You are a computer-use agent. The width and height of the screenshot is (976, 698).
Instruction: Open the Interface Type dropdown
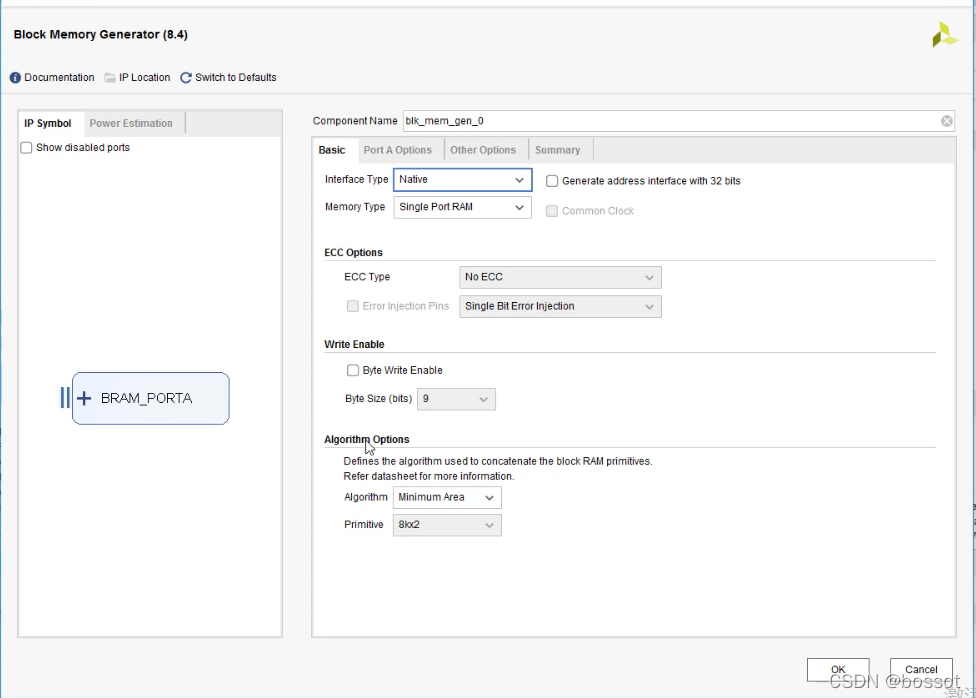click(462, 179)
